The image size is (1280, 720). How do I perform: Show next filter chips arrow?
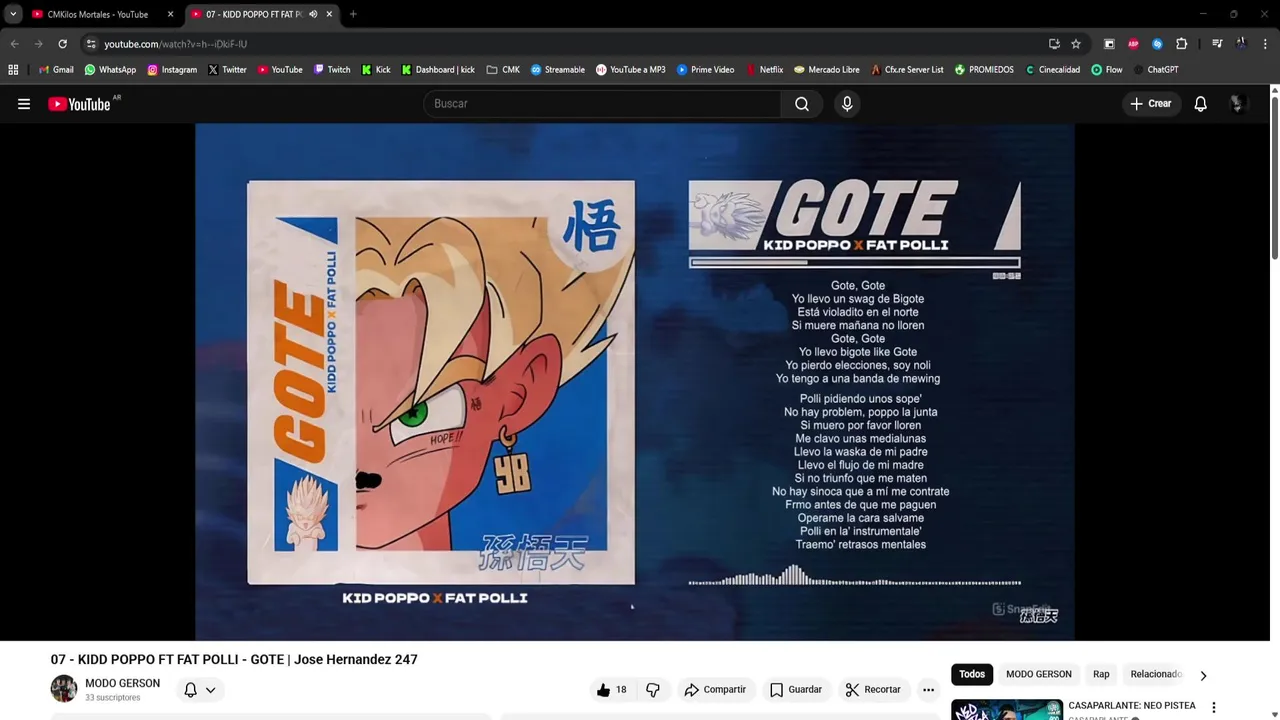click(x=1203, y=675)
